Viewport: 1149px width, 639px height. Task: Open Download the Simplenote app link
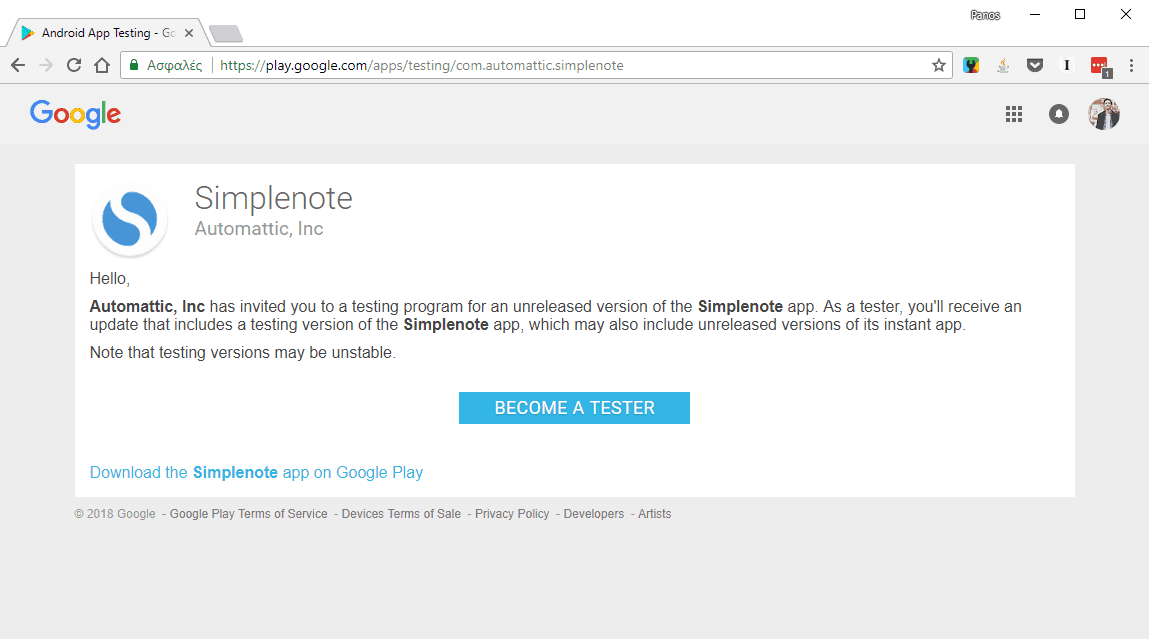[x=256, y=473]
